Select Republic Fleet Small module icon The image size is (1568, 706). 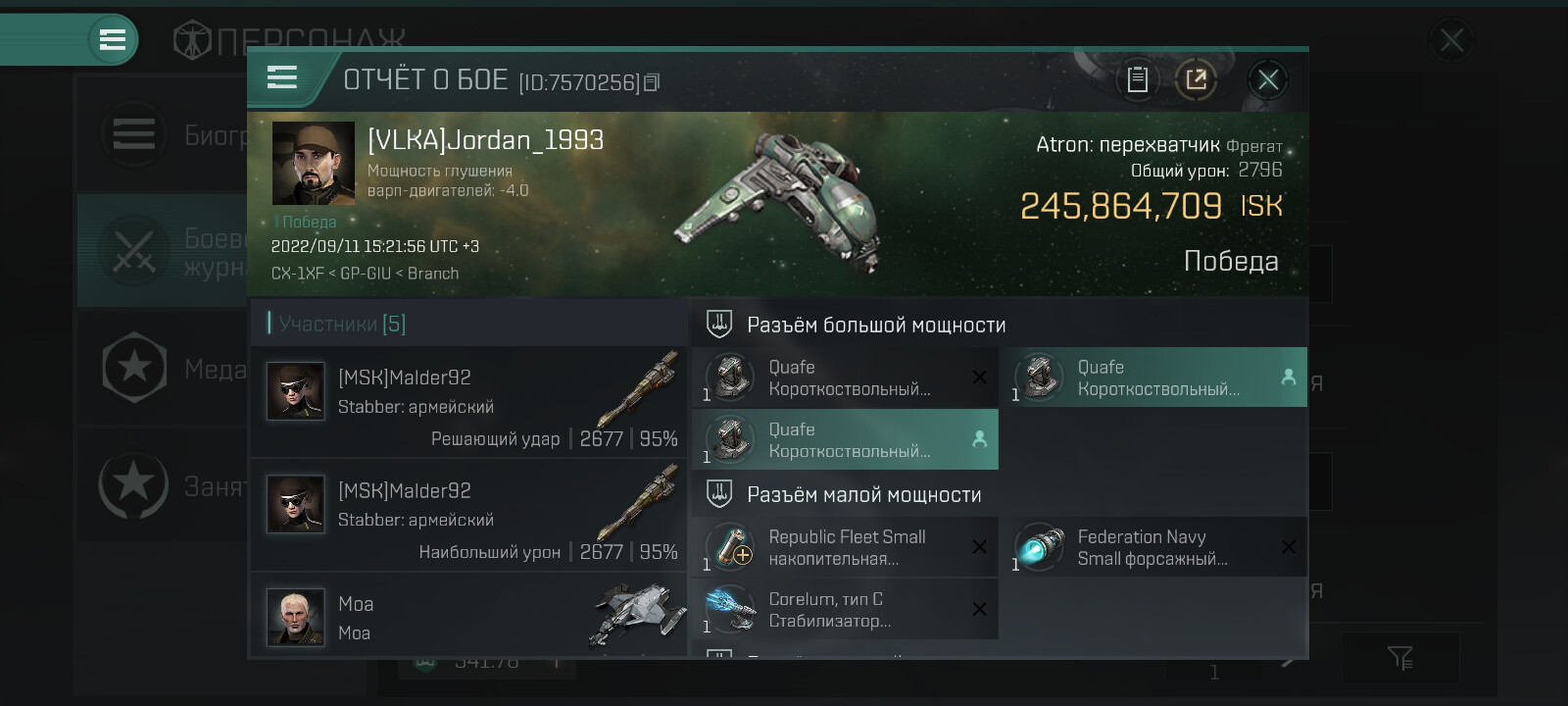tap(730, 547)
